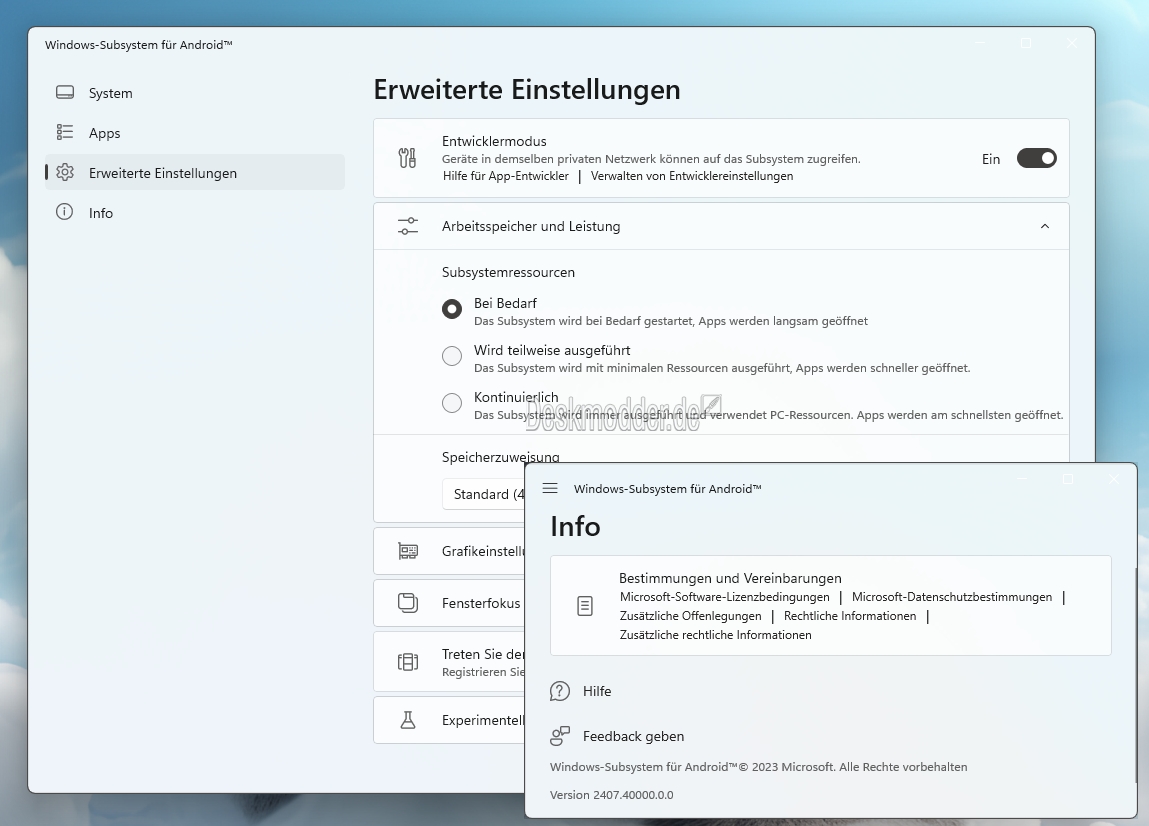Open Hilfe für App-Entwickler link
This screenshot has height=826, width=1149.
pyautogui.click(x=506, y=176)
